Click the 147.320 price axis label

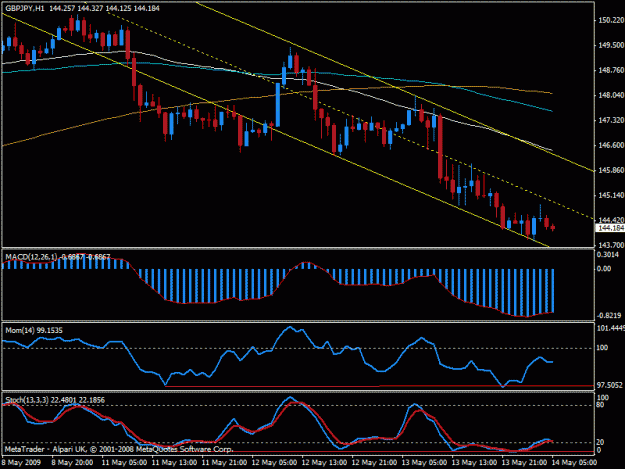(x=611, y=120)
